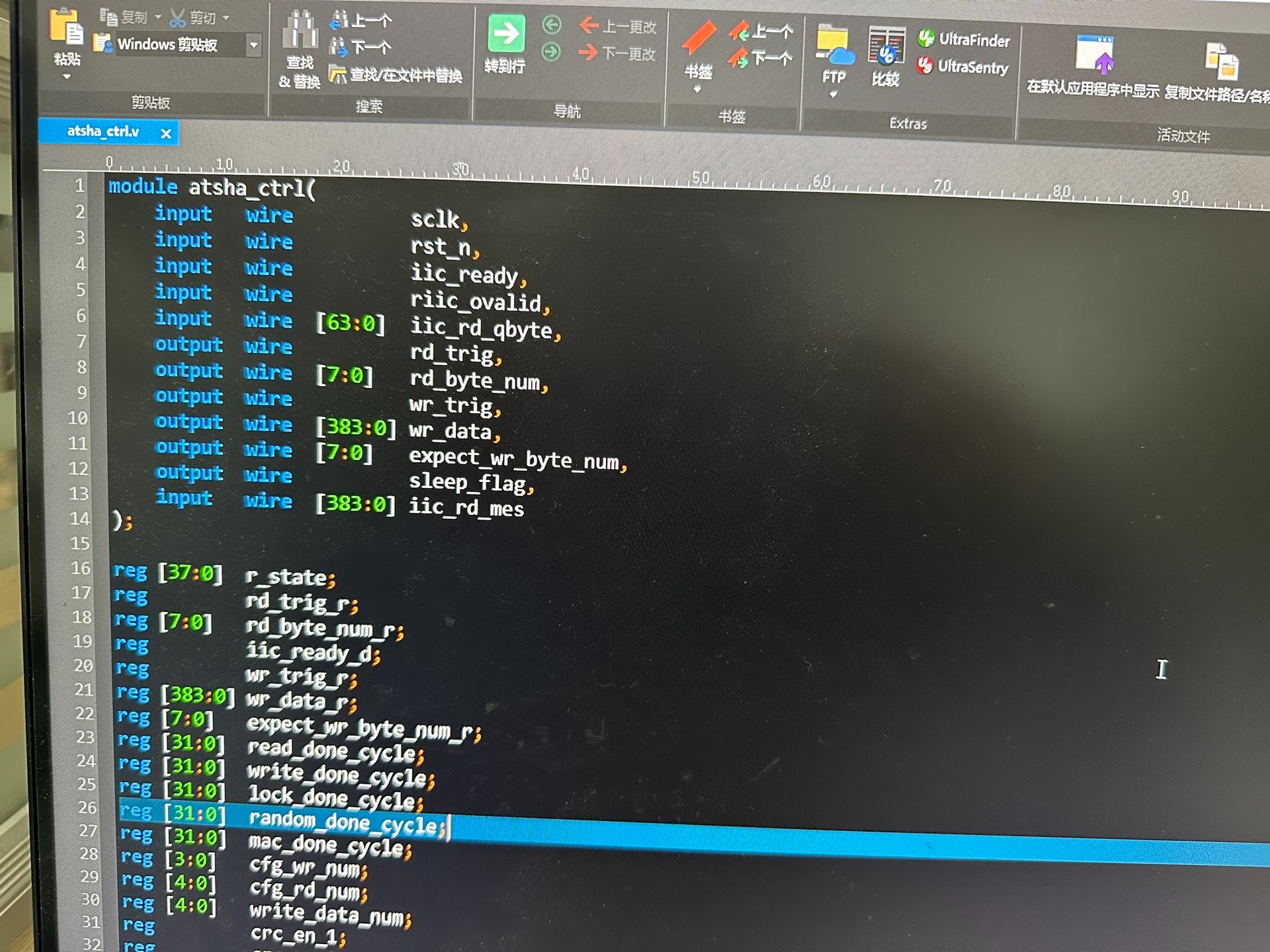The image size is (1270, 952).
Task: Click 'iic_rd_mes' input port name
Action: pos(466,508)
